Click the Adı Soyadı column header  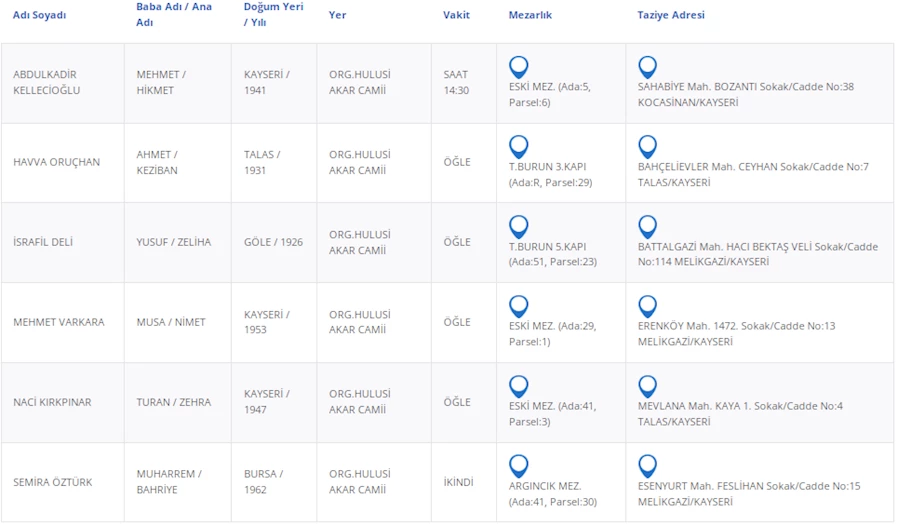click(39, 15)
